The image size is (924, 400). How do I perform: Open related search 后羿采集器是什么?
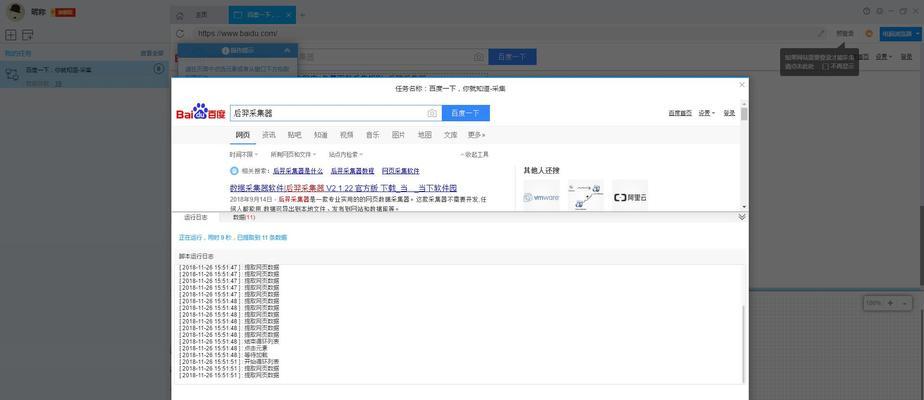298,171
